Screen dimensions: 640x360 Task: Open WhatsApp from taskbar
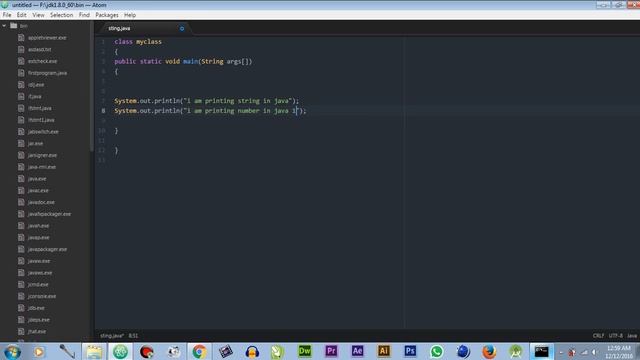click(x=436, y=351)
